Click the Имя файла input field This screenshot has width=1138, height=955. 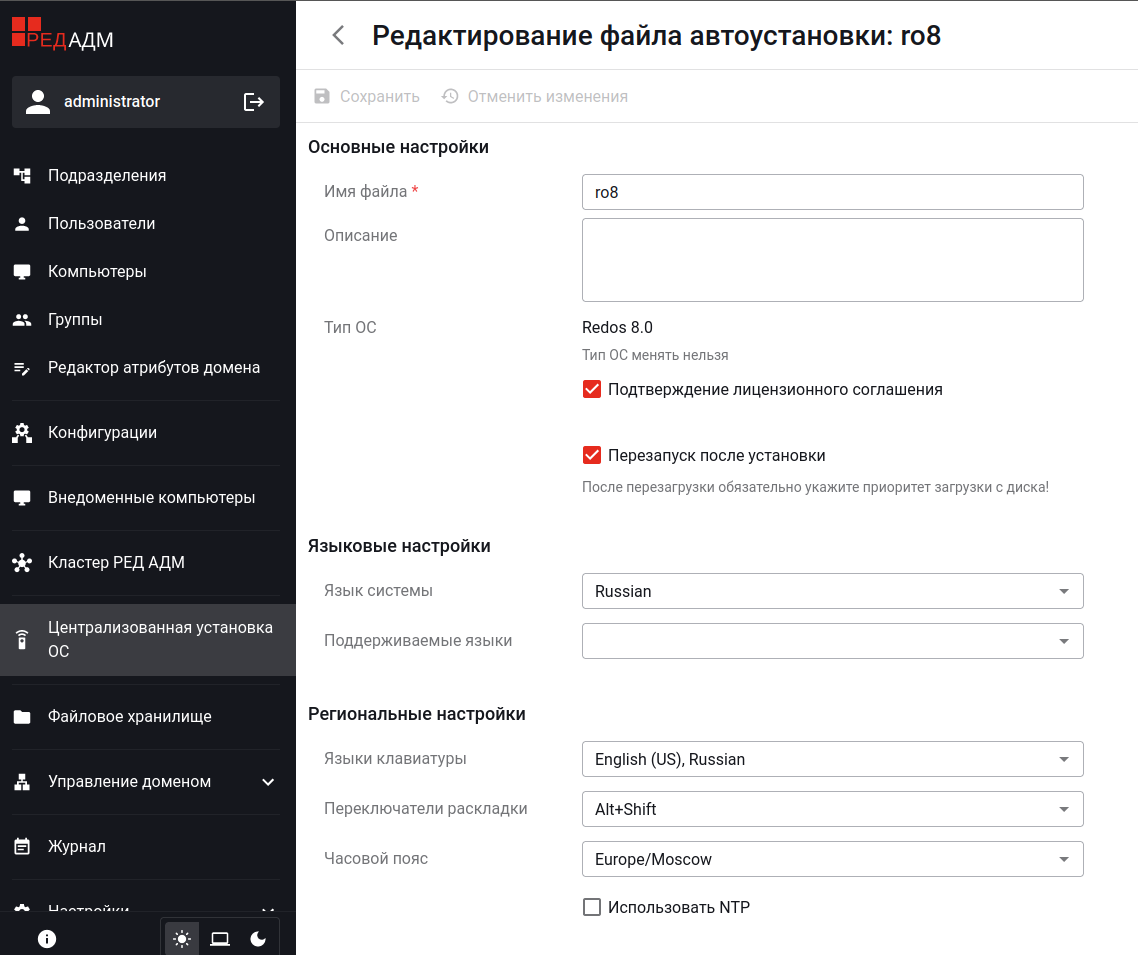(x=832, y=192)
